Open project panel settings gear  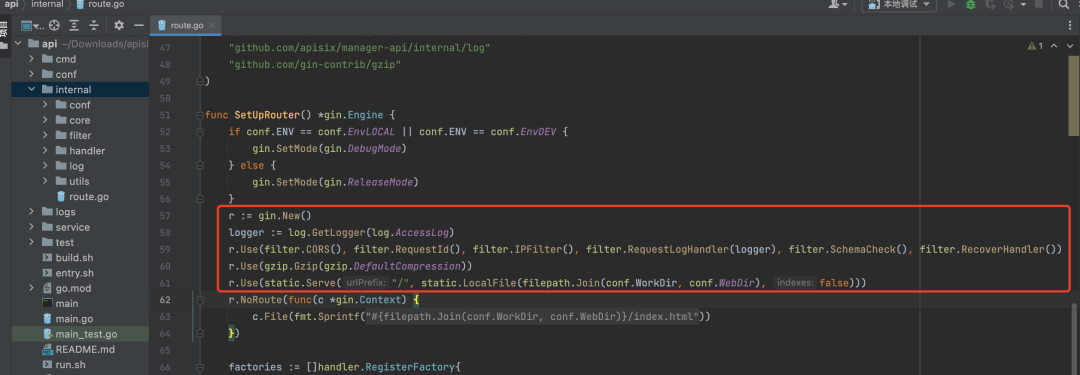coord(118,26)
